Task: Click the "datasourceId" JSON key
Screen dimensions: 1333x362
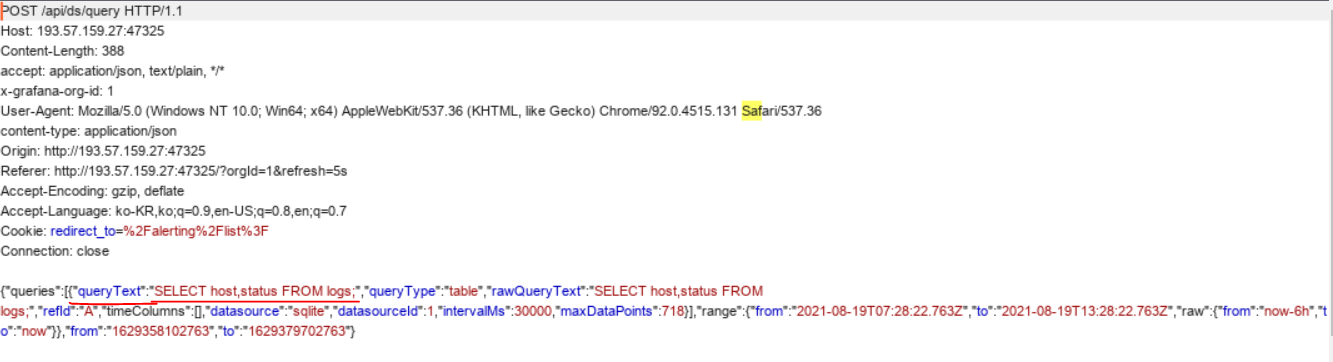Action: 379,311
